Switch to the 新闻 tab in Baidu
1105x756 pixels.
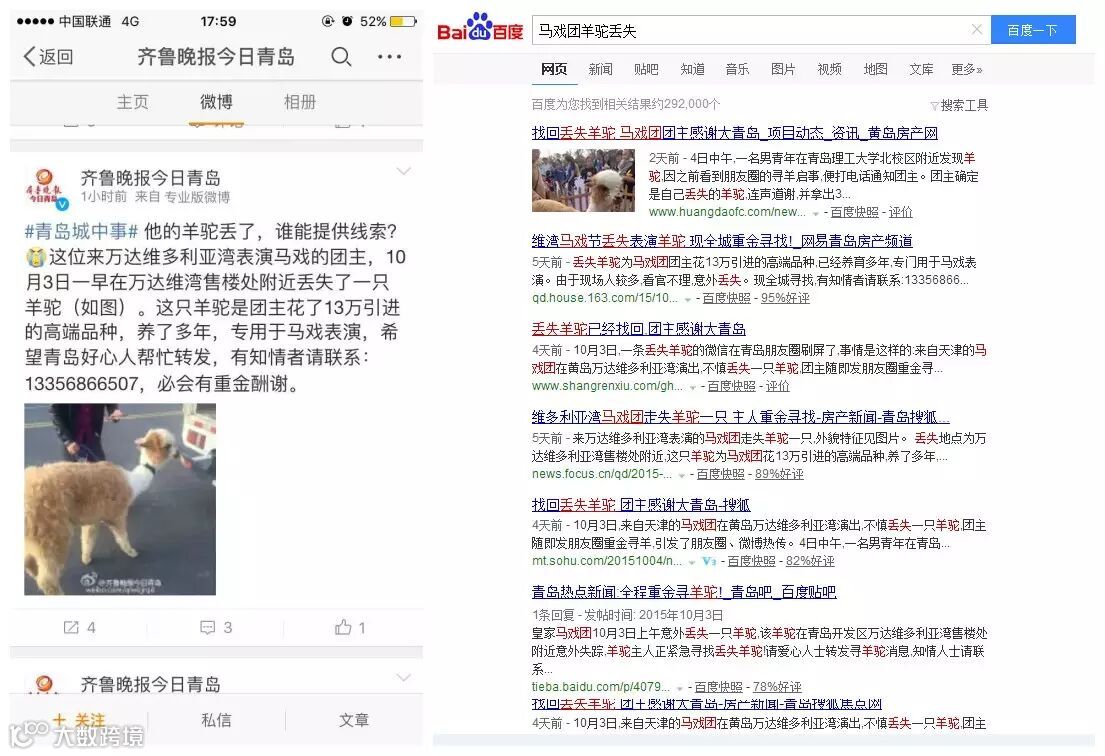(600, 69)
